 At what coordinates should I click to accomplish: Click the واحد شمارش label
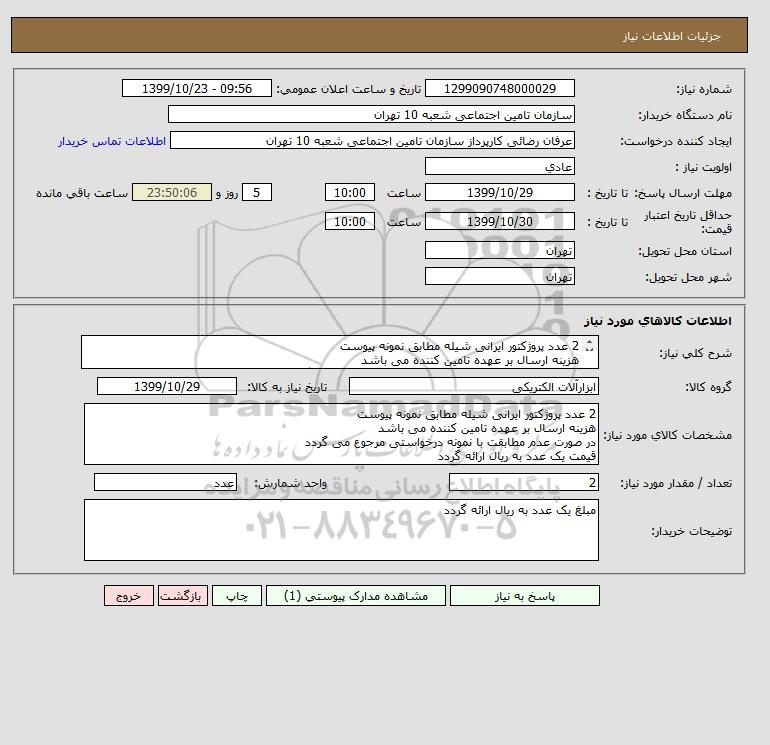click(x=290, y=483)
